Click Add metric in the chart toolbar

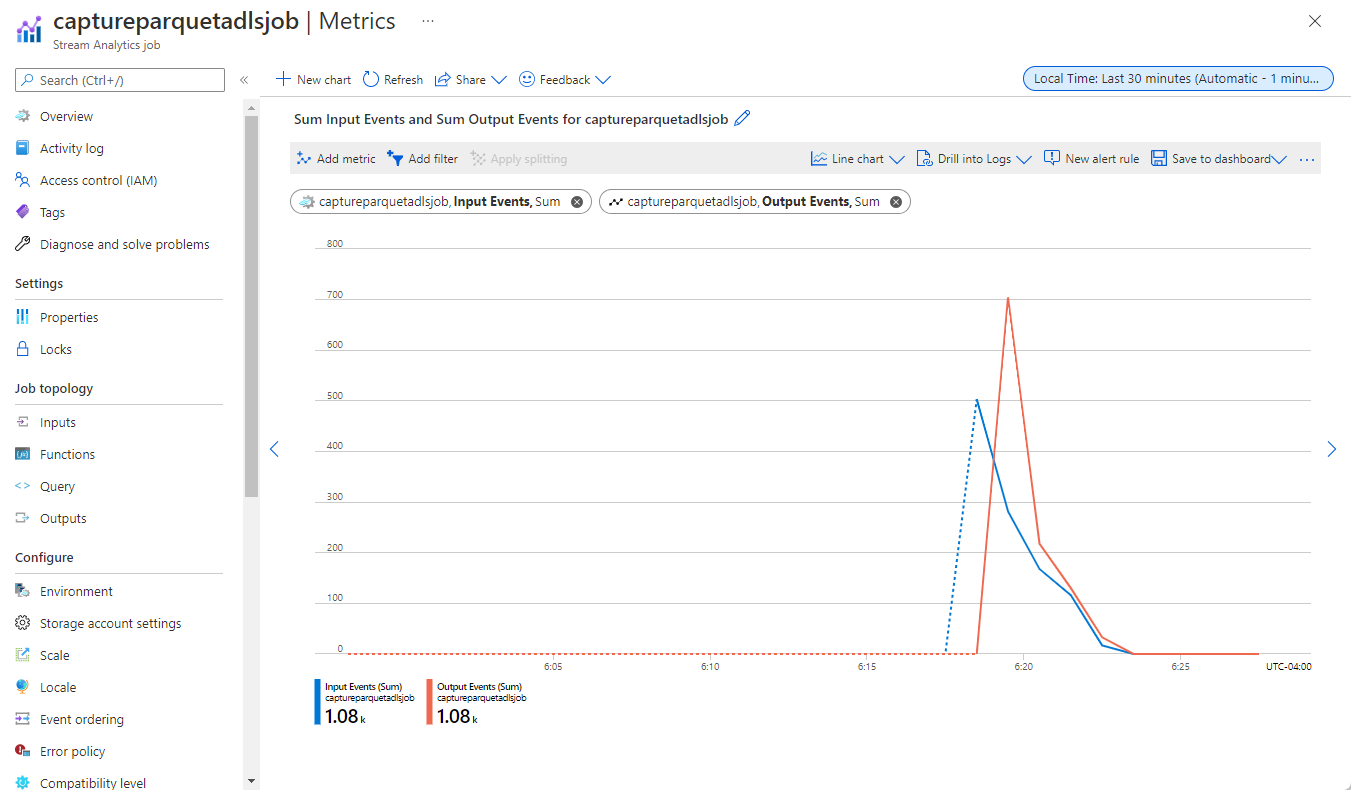pyautogui.click(x=336, y=158)
